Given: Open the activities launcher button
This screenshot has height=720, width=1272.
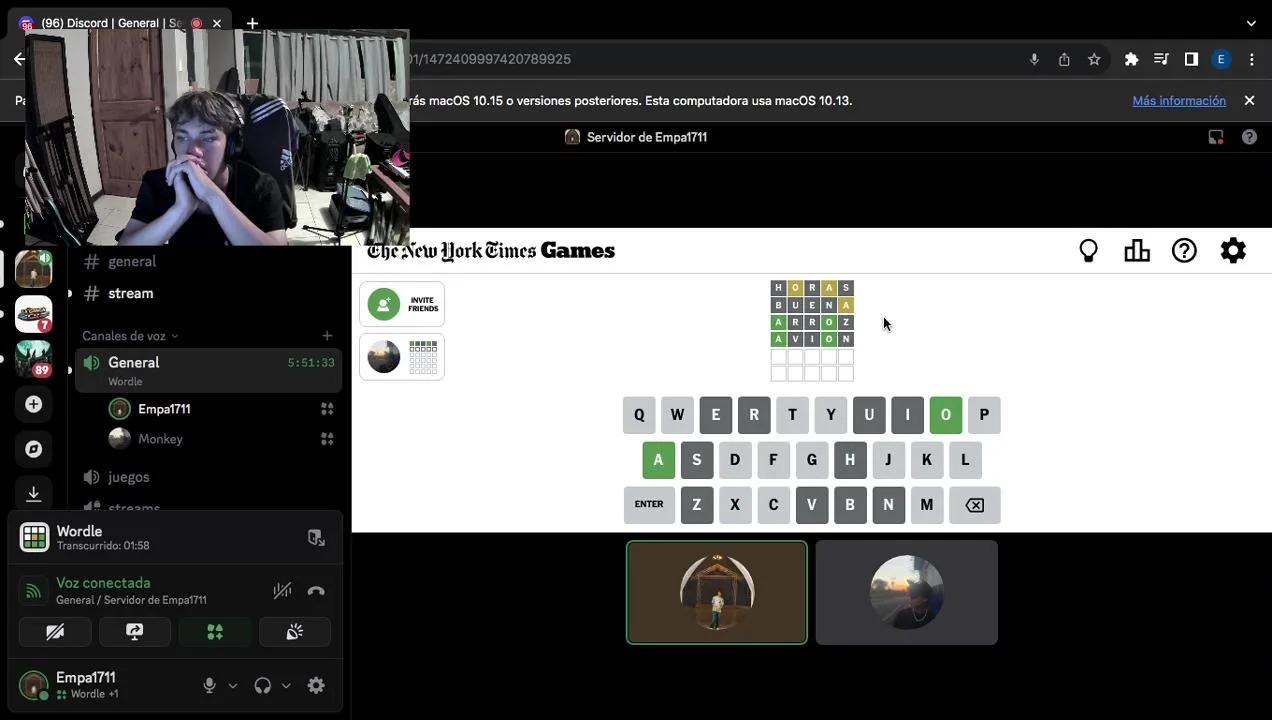Looking at the screenshot, I should coord(215,632).
